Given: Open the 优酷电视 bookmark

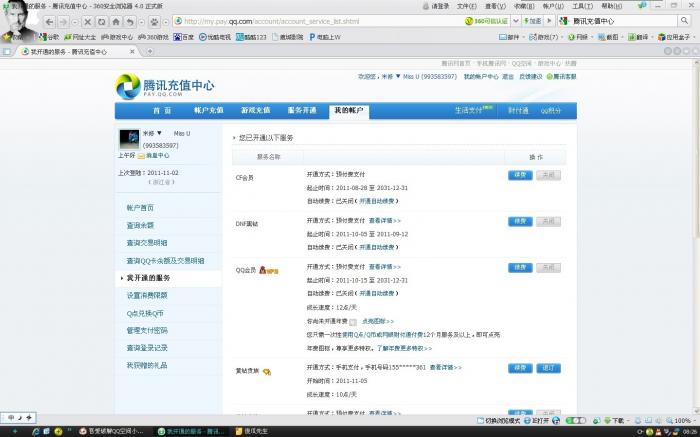Looking at the screenshot, I should click(215, 37).
